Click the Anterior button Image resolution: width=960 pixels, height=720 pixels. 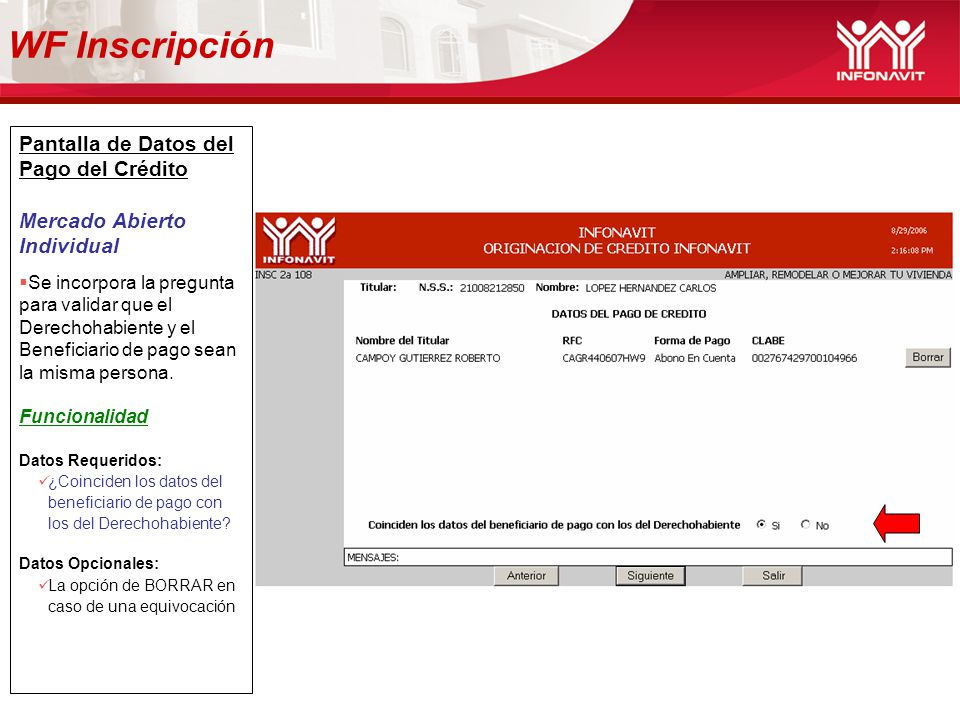(x=526, y=576)
